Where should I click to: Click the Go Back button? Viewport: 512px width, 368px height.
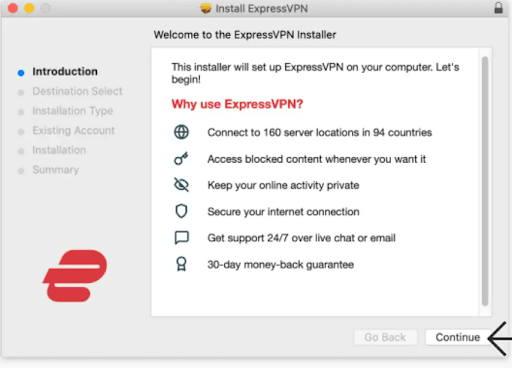click(x=385, y=337)
